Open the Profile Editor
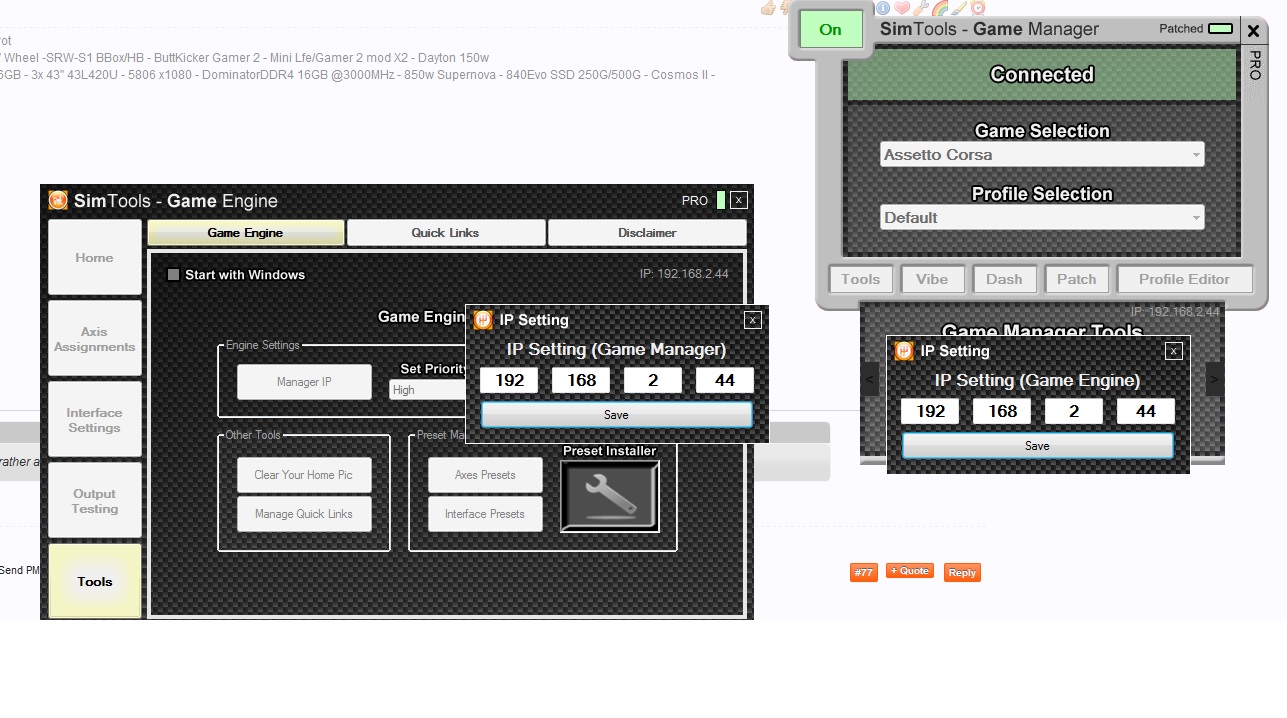 [1184, 279]
